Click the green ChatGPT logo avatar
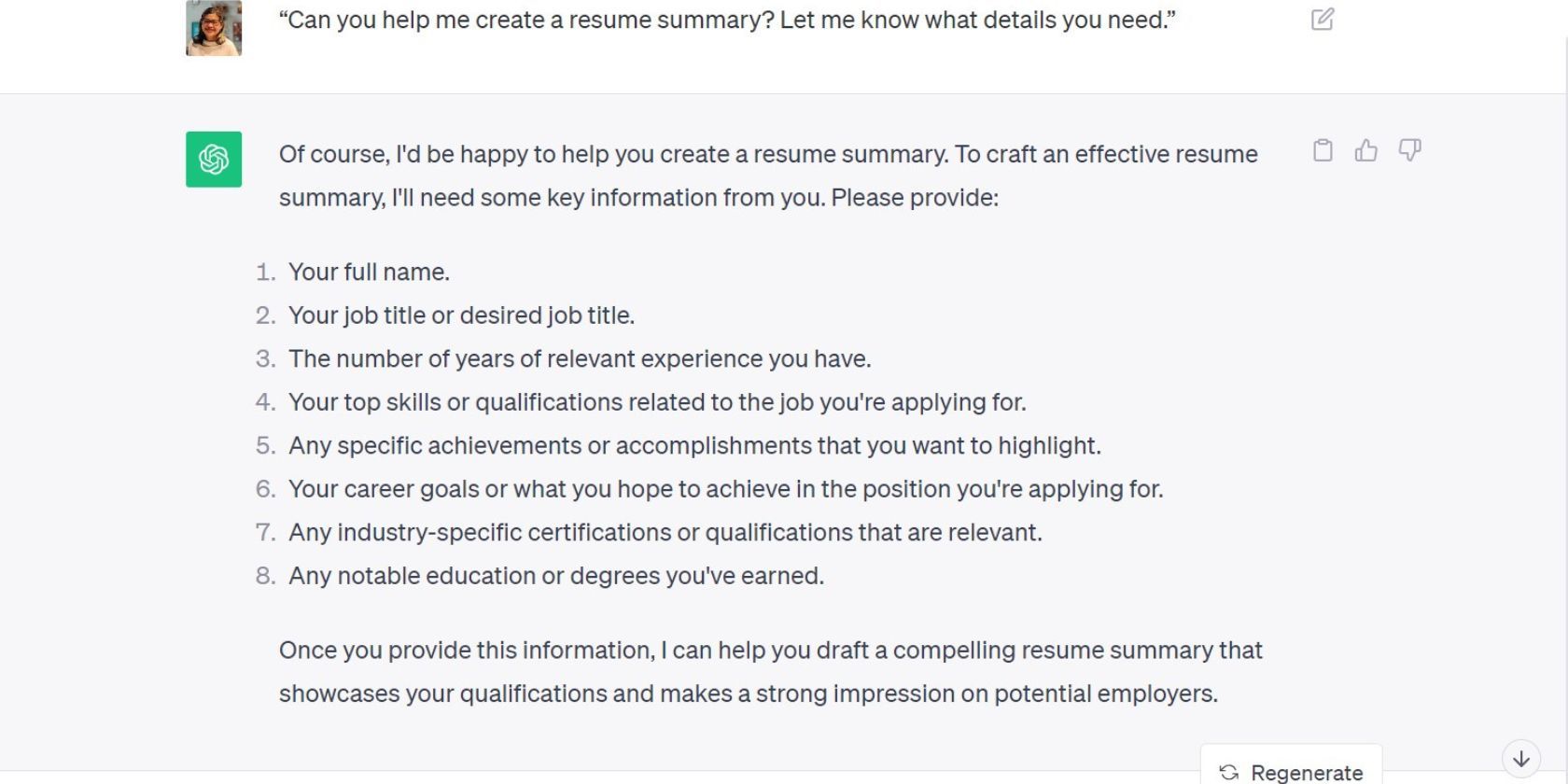The image size is (1568, 784). pos(214,160)
